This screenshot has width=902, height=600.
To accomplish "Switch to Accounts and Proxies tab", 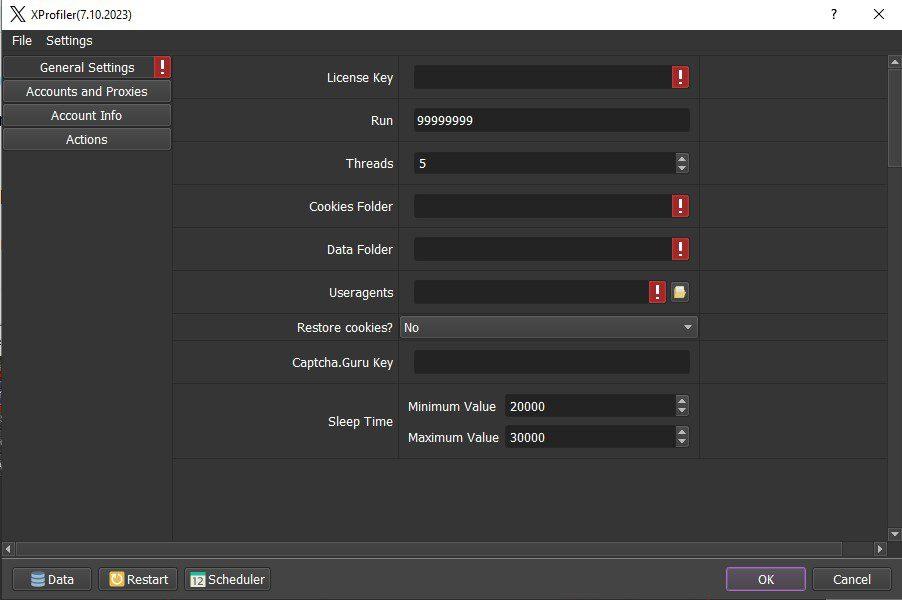I will pos(87,91).
